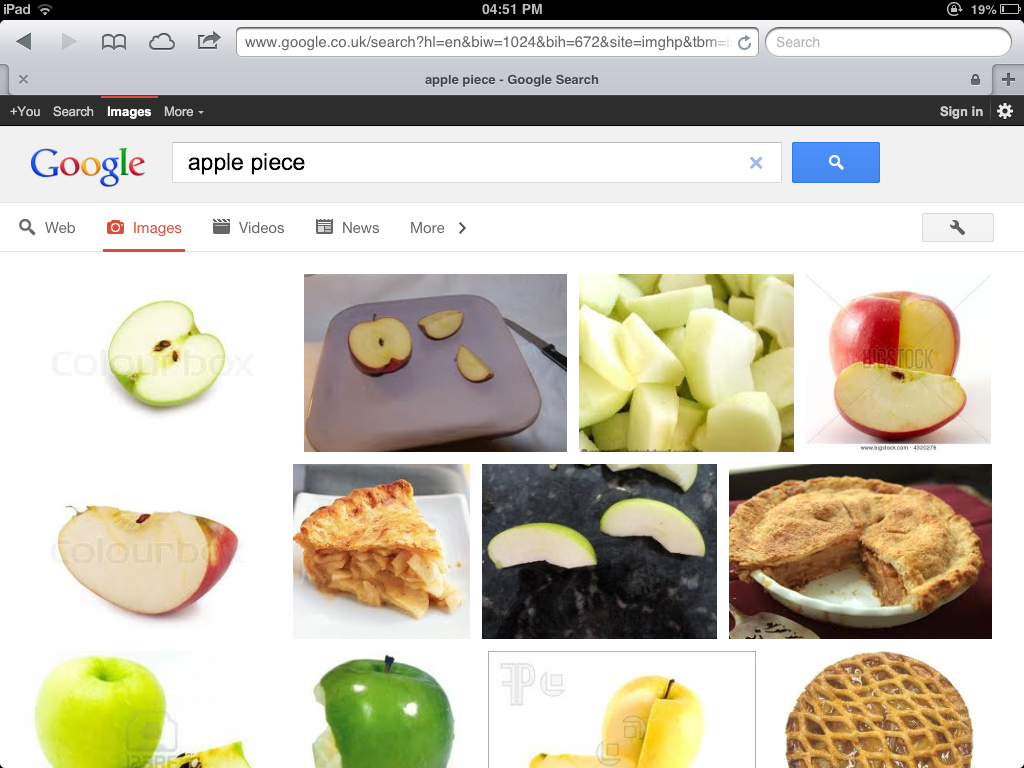Clear the apple piece query text

pos(756,163)
